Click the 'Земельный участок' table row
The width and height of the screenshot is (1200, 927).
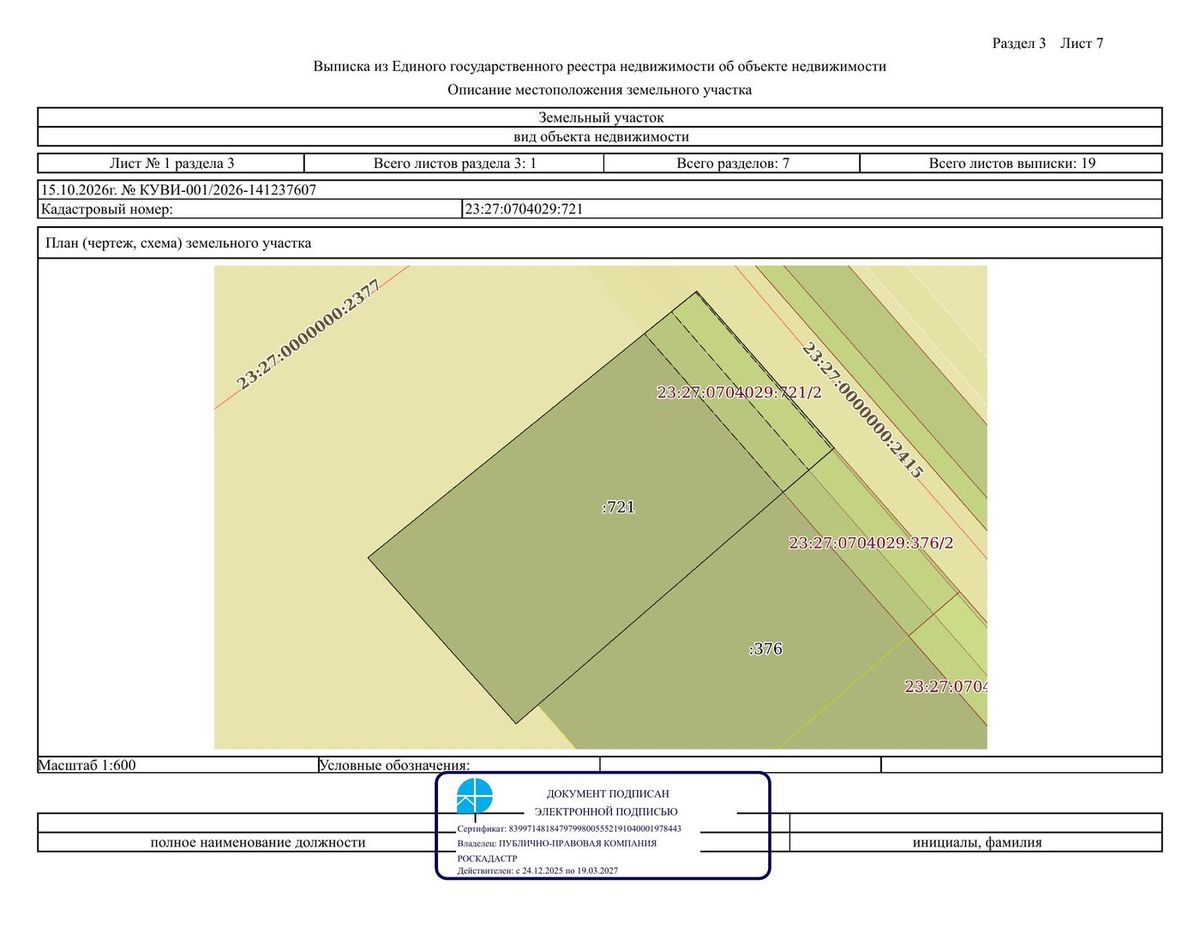click(600, 118)
